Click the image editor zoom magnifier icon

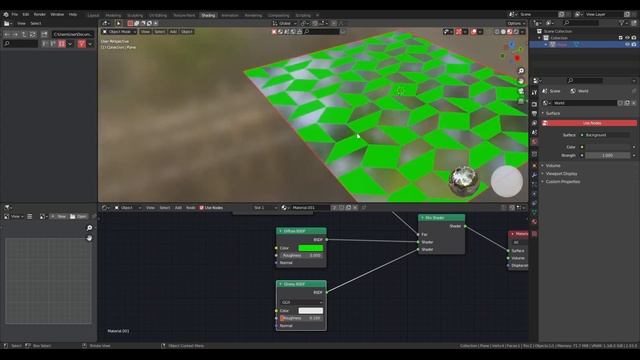89,228
